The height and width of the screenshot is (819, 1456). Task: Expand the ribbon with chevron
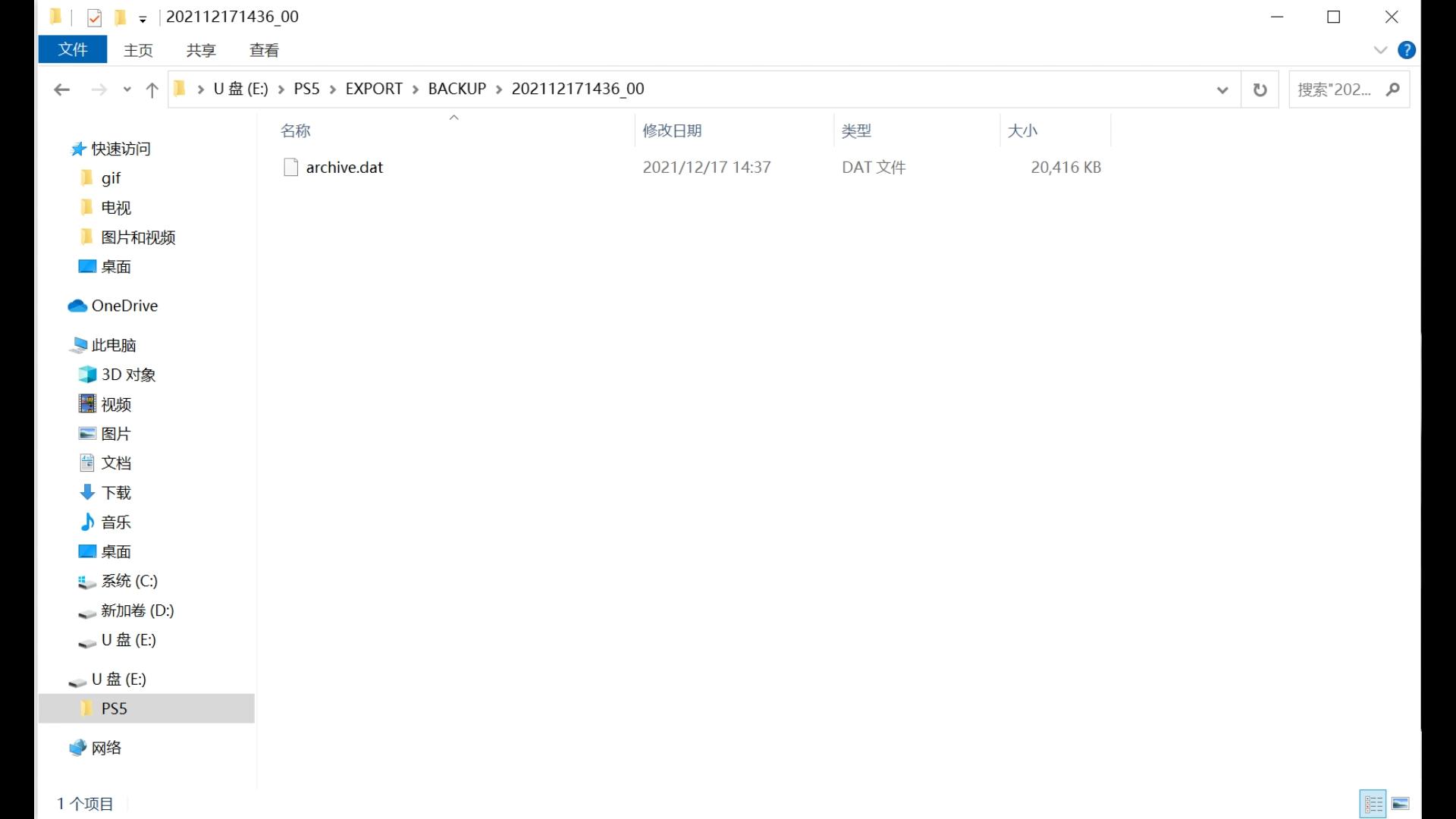[1380, 50]
